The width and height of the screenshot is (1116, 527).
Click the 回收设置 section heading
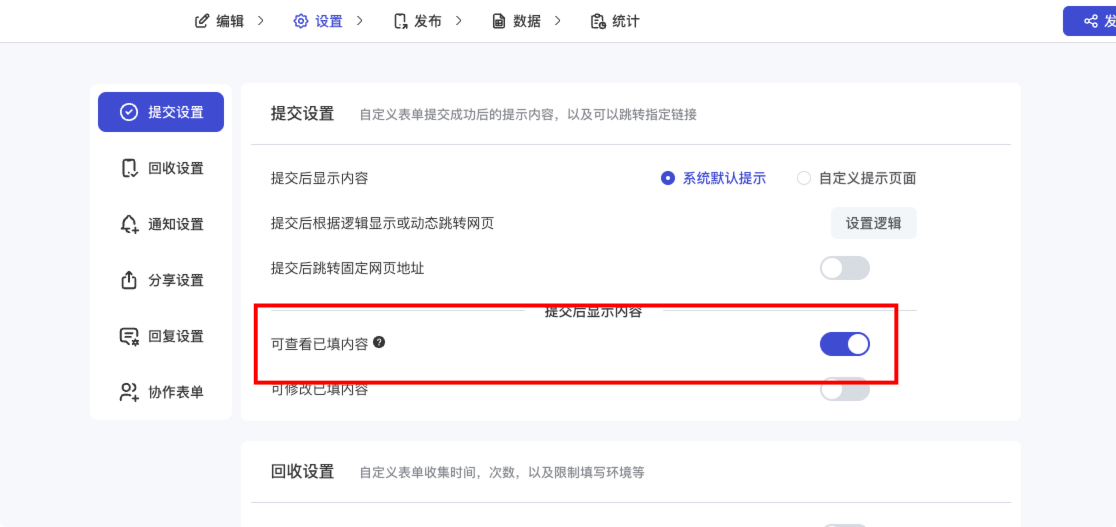pyautogui.click(x=302, y=471)
